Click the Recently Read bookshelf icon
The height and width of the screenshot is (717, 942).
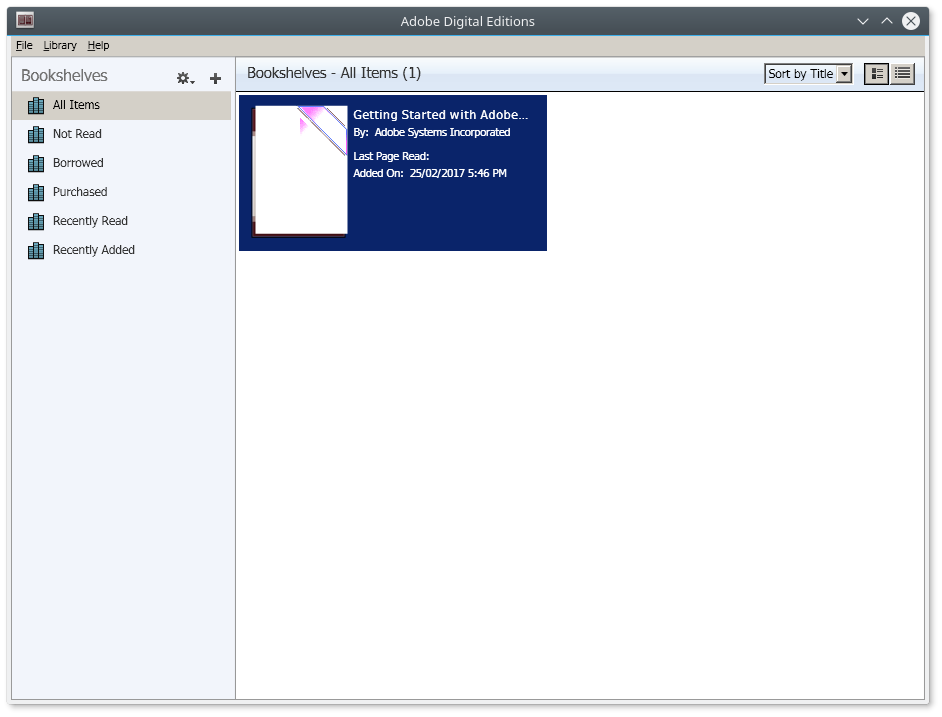coord(37,222)
